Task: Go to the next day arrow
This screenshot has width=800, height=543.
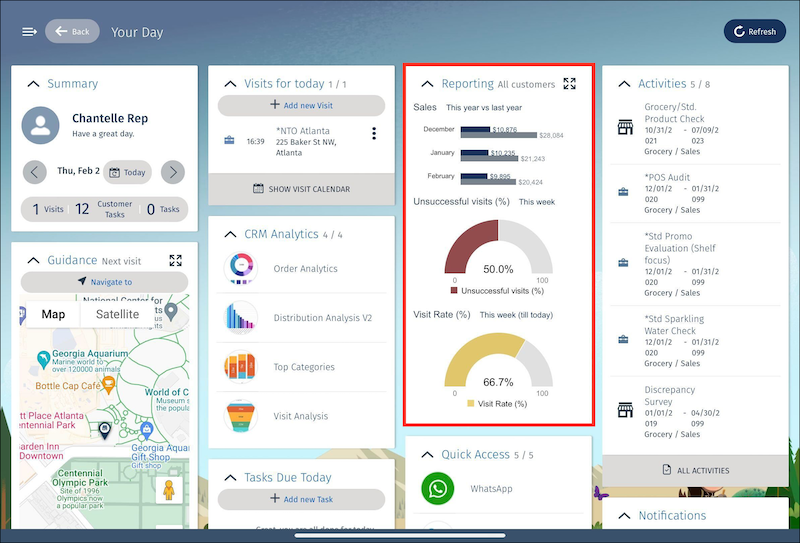Action: coord(173,172)
